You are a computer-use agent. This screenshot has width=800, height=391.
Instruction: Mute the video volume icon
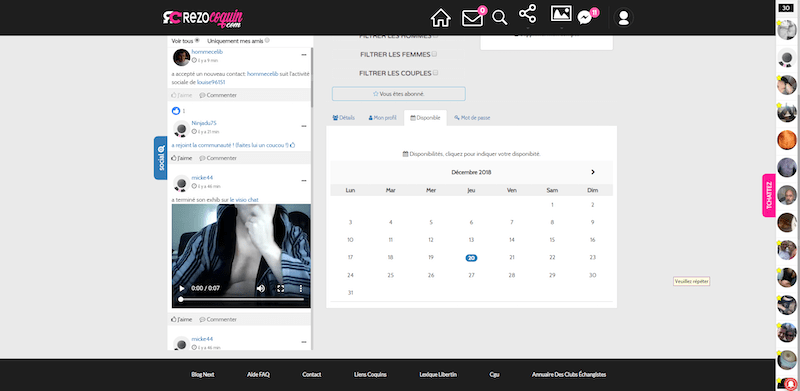[261, 288]
